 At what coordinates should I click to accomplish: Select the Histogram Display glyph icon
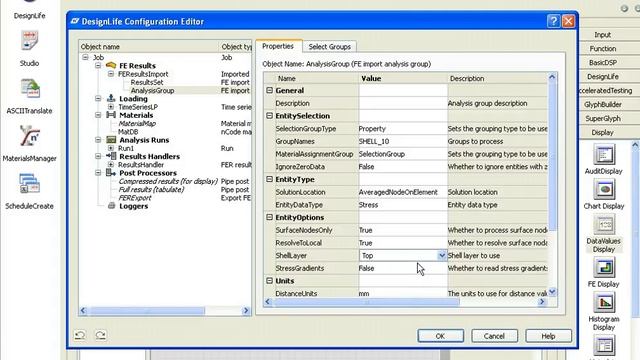[x=604, y=302]
